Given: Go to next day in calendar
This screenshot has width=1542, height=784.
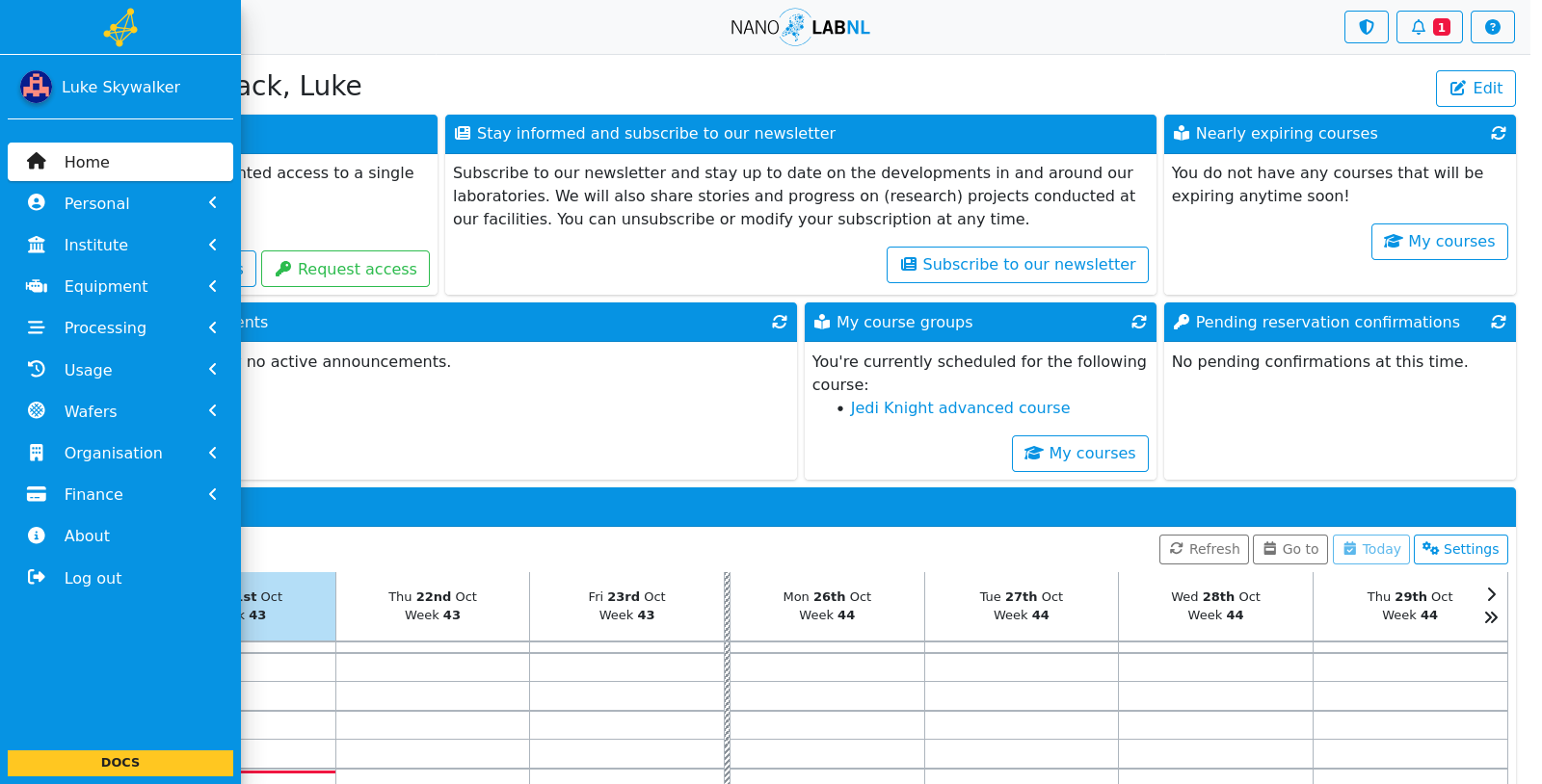Looking at the screenshot, I should tap(1491, 594).
